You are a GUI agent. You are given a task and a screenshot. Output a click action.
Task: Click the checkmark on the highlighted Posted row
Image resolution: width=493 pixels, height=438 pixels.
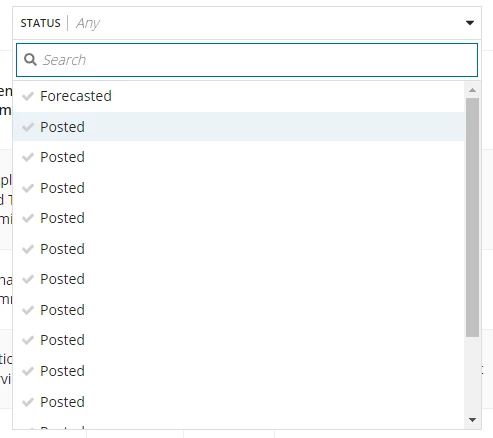coord(28,127)
